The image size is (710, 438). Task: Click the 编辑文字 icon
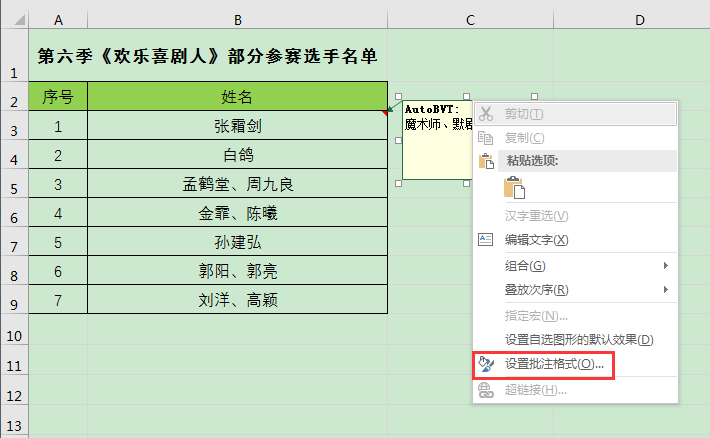(x=486, y=239)
